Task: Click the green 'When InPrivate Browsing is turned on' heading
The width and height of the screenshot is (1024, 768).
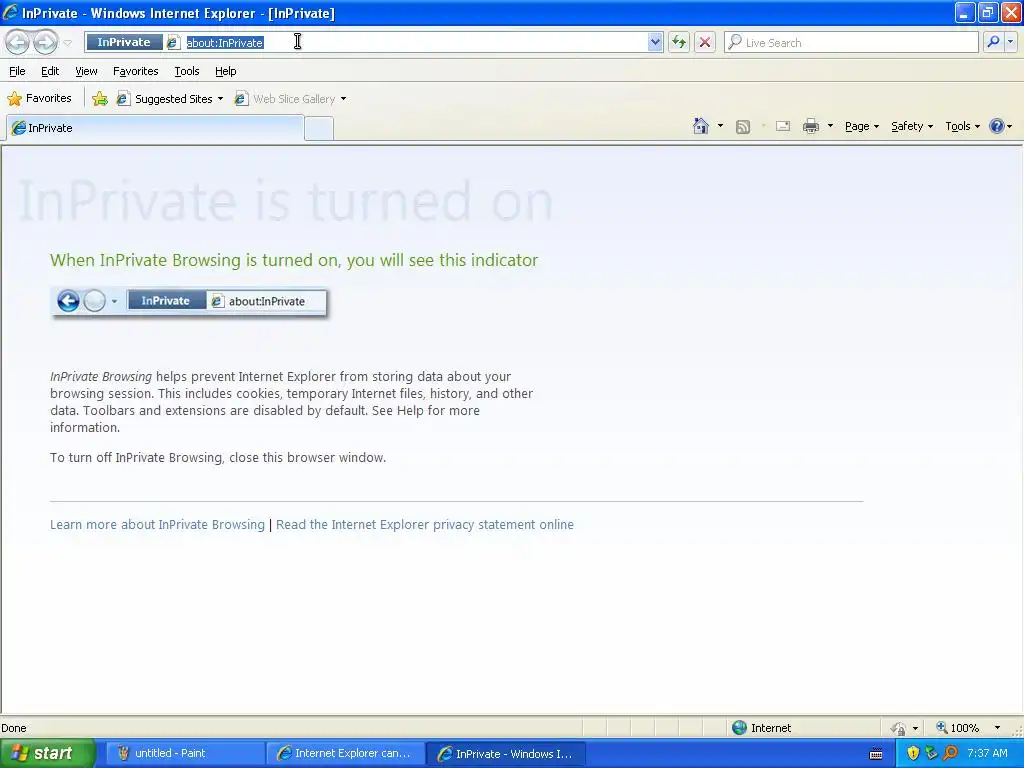Action: coord(294,260)
